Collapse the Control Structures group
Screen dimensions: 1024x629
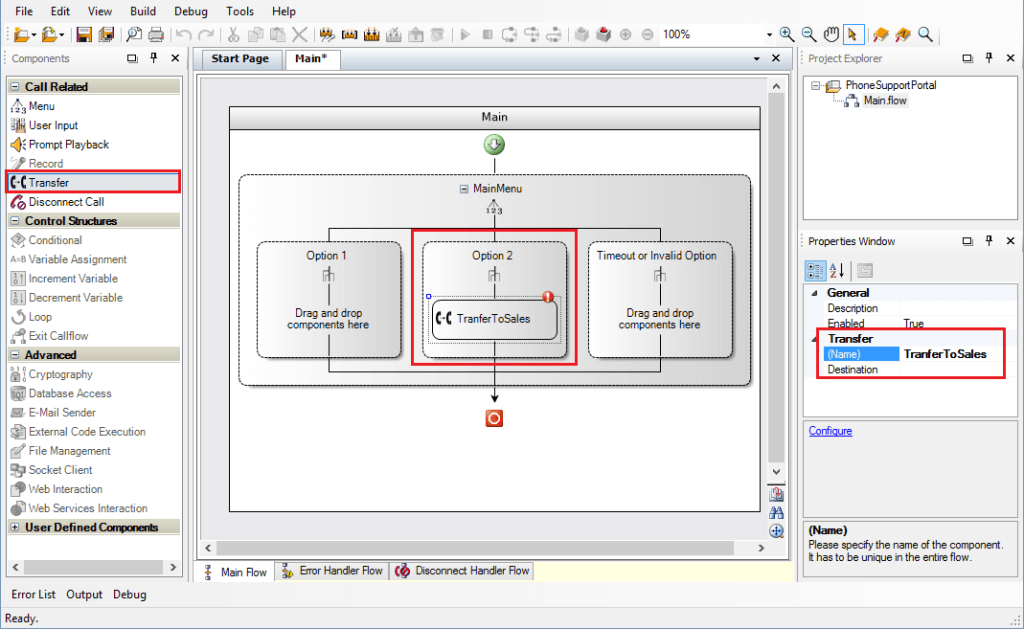coord(14,221)
